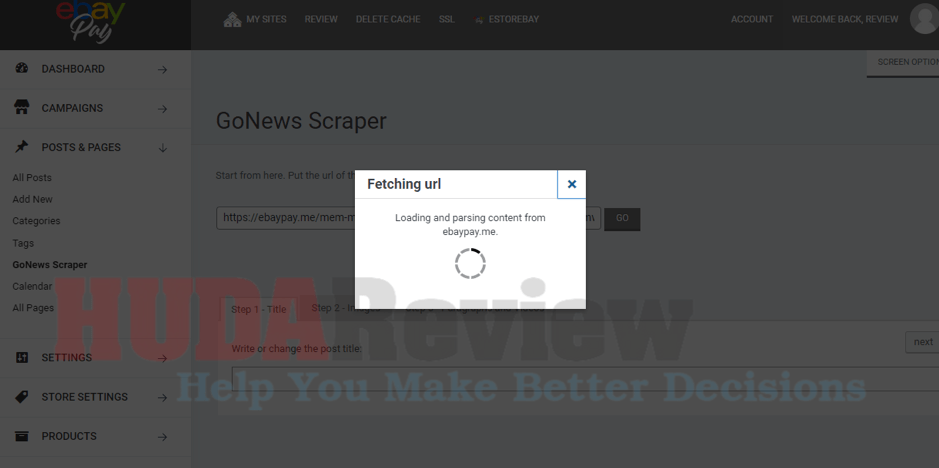
Task: Click the Products box icon
Action: [x=22, y=436]
